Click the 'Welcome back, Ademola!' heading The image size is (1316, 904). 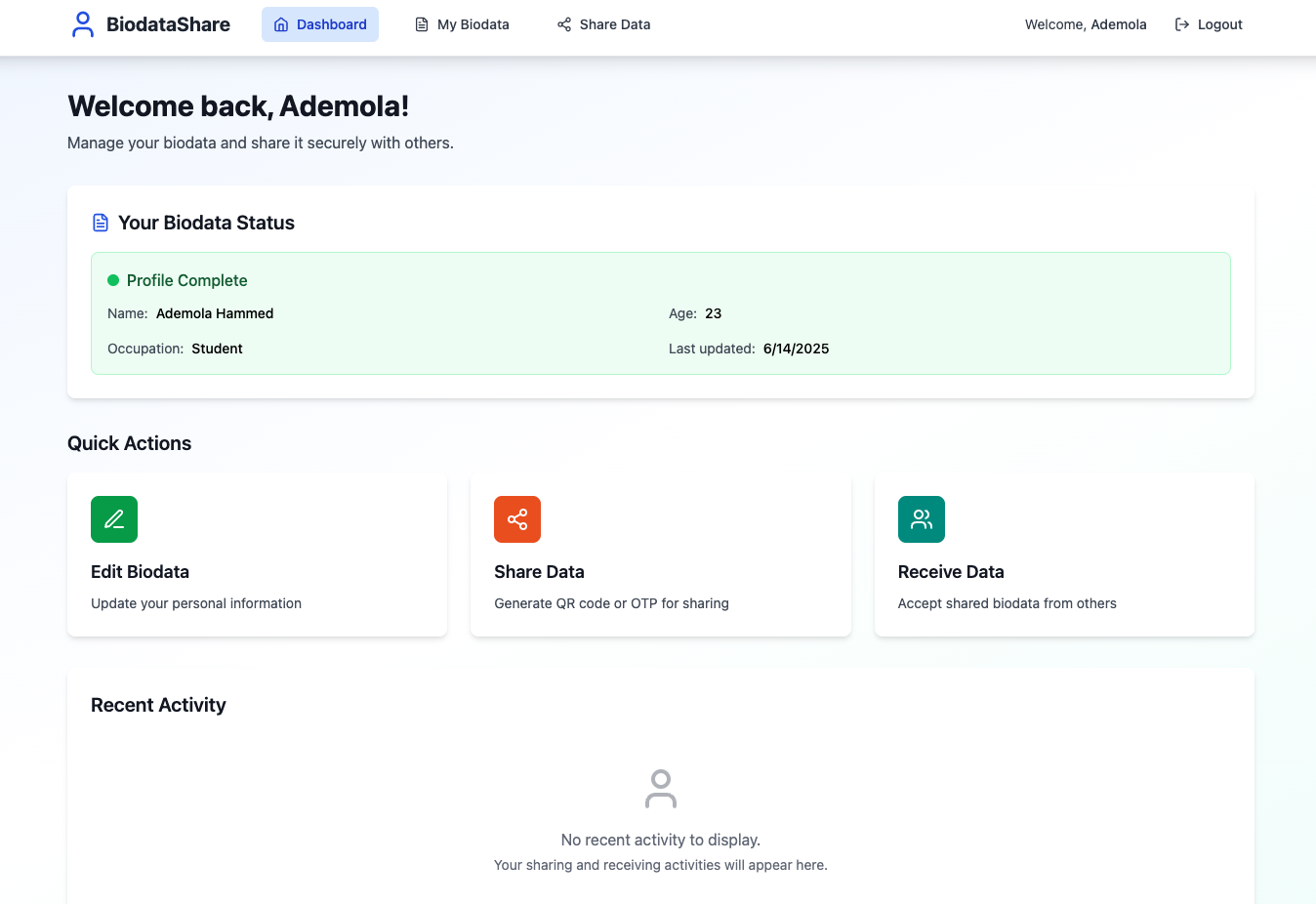238,105
